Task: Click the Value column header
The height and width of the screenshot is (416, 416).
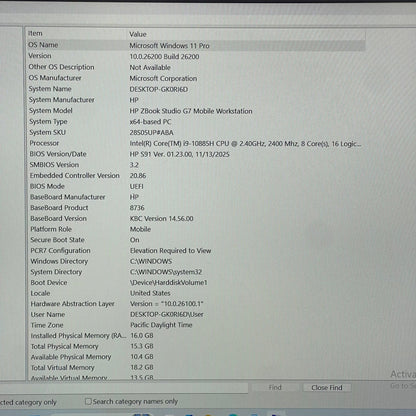Action: (x=246, y=34)
